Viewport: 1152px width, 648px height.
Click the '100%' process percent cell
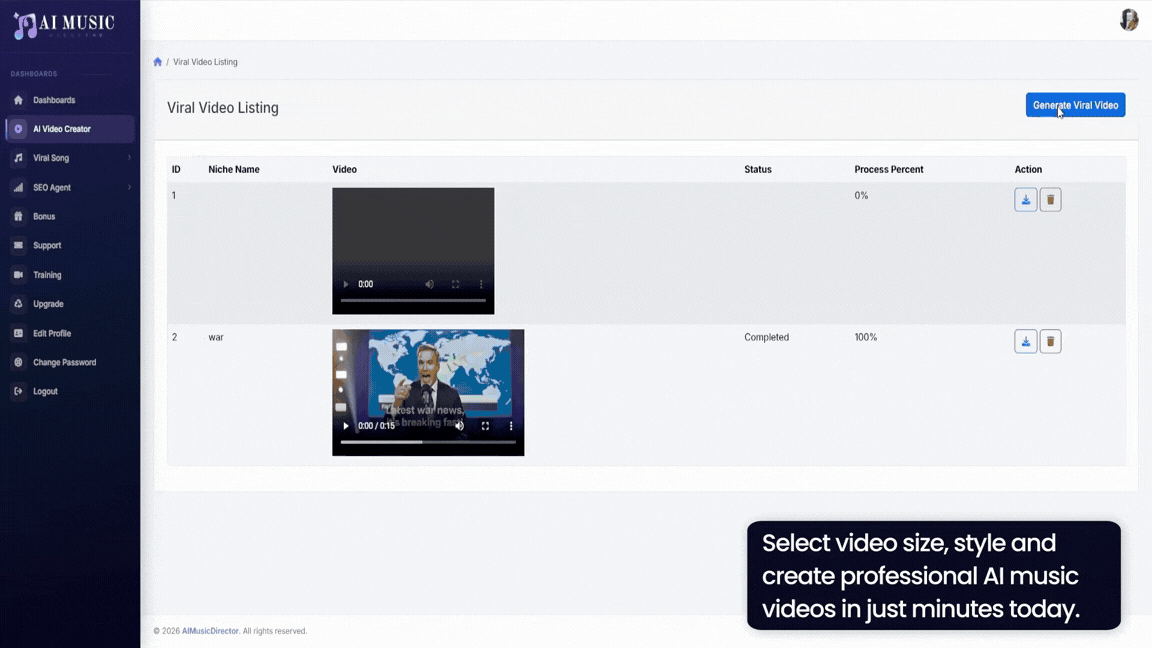click(865, 337)
